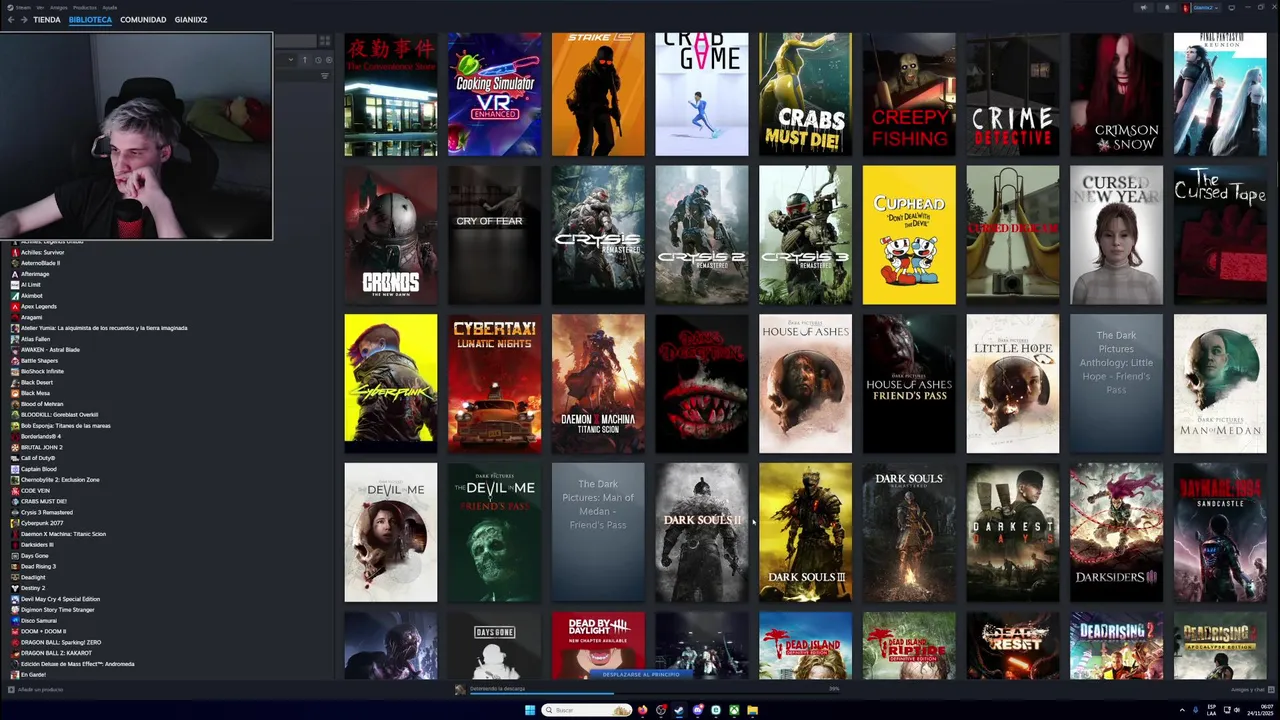Open the Cuphead cover
This screenshot has width=1280, height=720.
(909, 235)
